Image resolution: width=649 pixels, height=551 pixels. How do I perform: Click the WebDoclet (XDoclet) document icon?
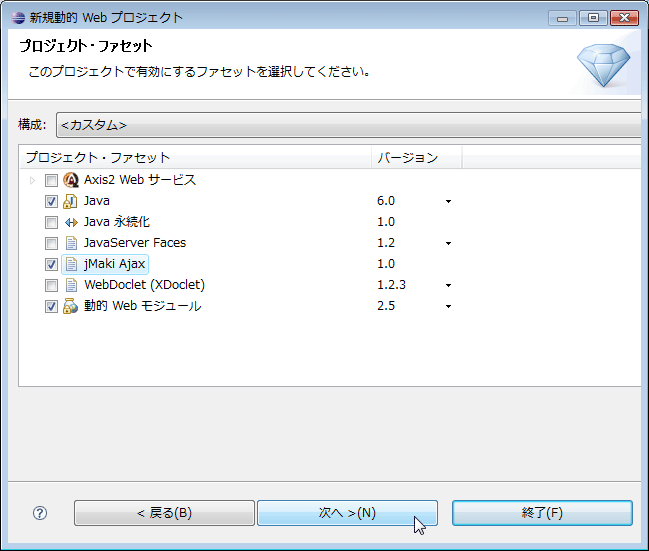[x=71, y=285]
